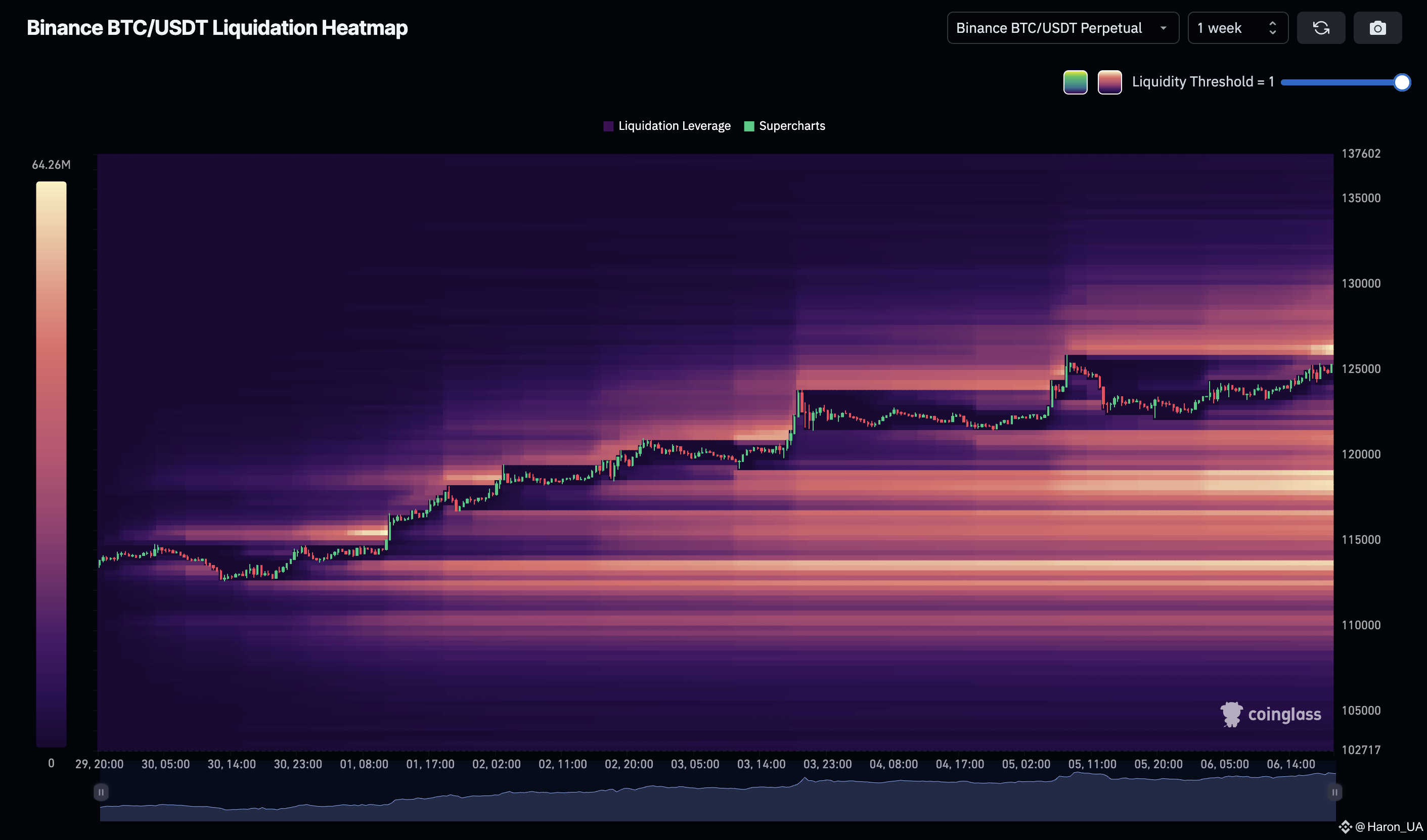1427x840 pixels.
Task: Click the 110000 price axis label
Action: (x=1361, y=626)
